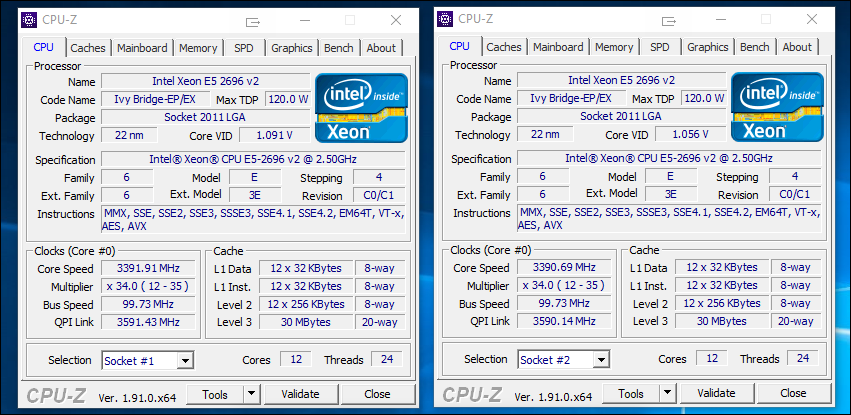
Task: Click Validate in the left CPU-Z window
Action: (300, 394)
